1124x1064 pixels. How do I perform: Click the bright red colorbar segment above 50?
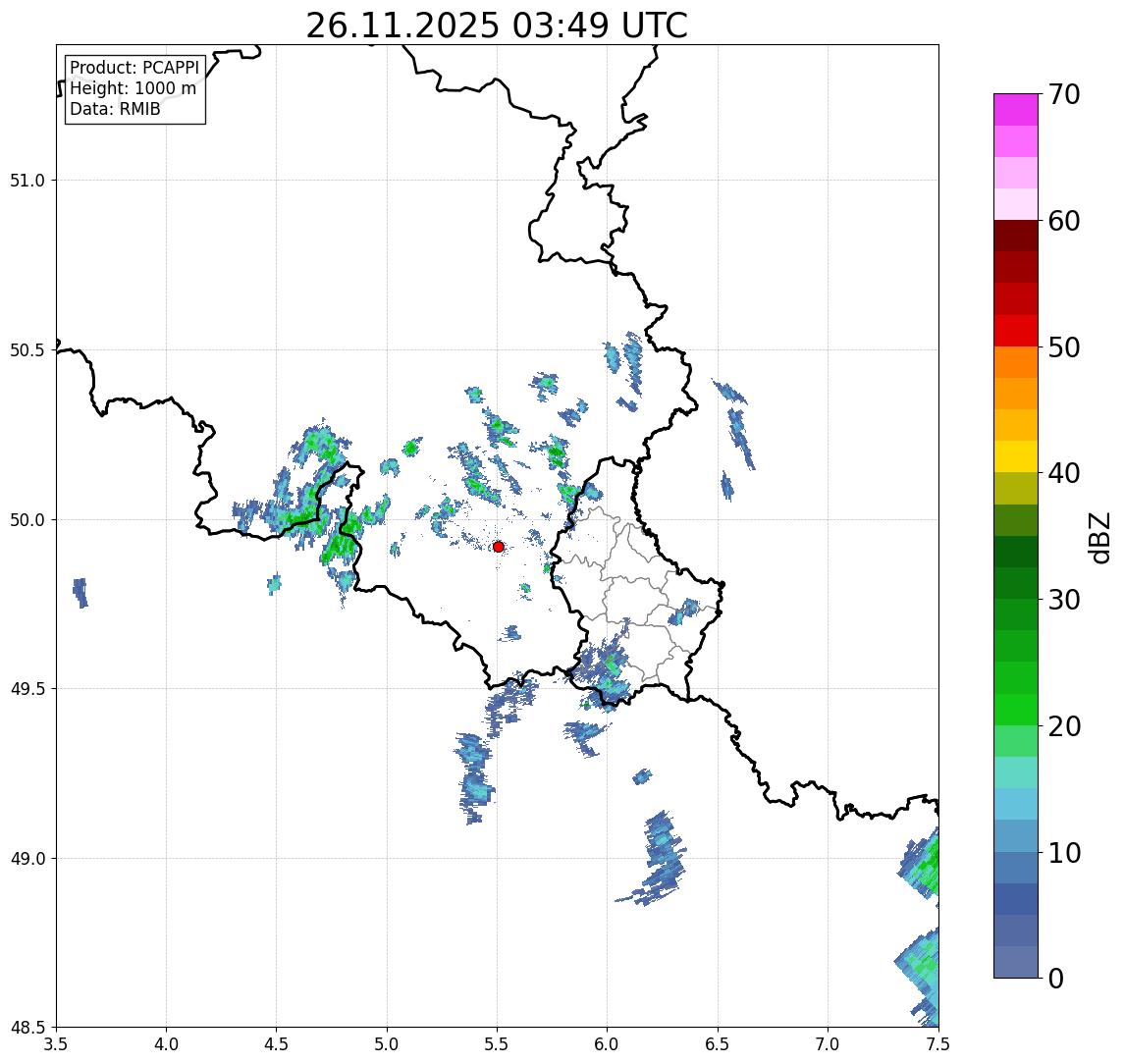[1016, 331]
